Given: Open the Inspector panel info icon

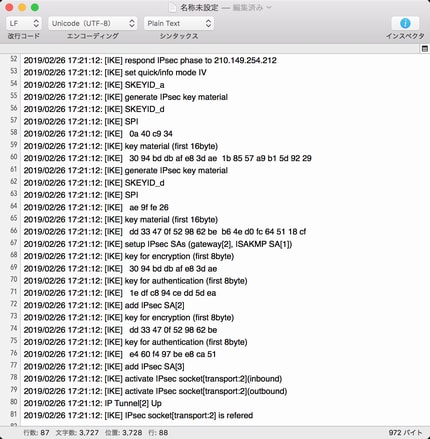Looking at the screenshot, I should [x=405, y=23].
